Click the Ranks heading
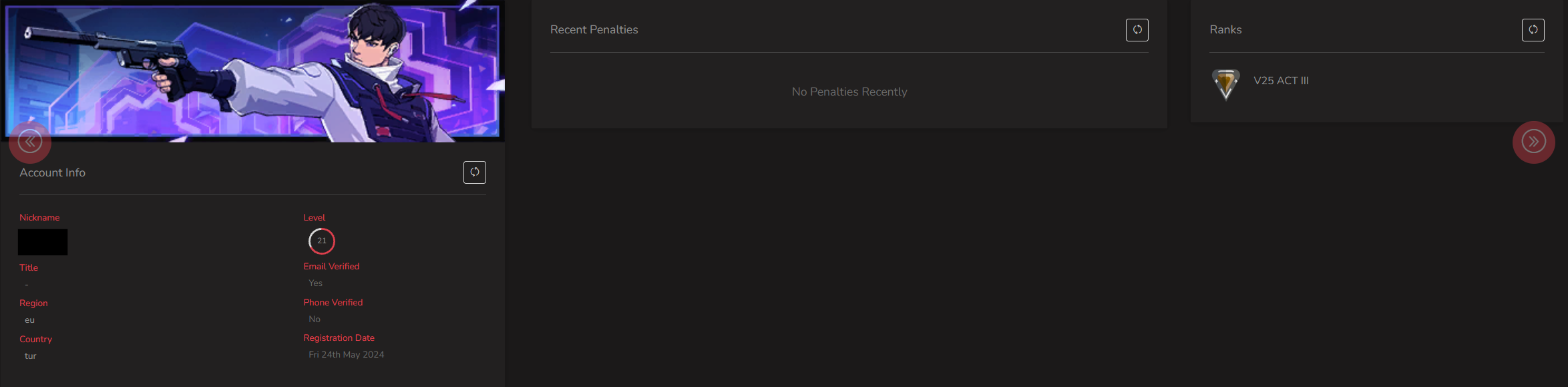This screenshot has width=1568, height=387. coord(1225,29)
